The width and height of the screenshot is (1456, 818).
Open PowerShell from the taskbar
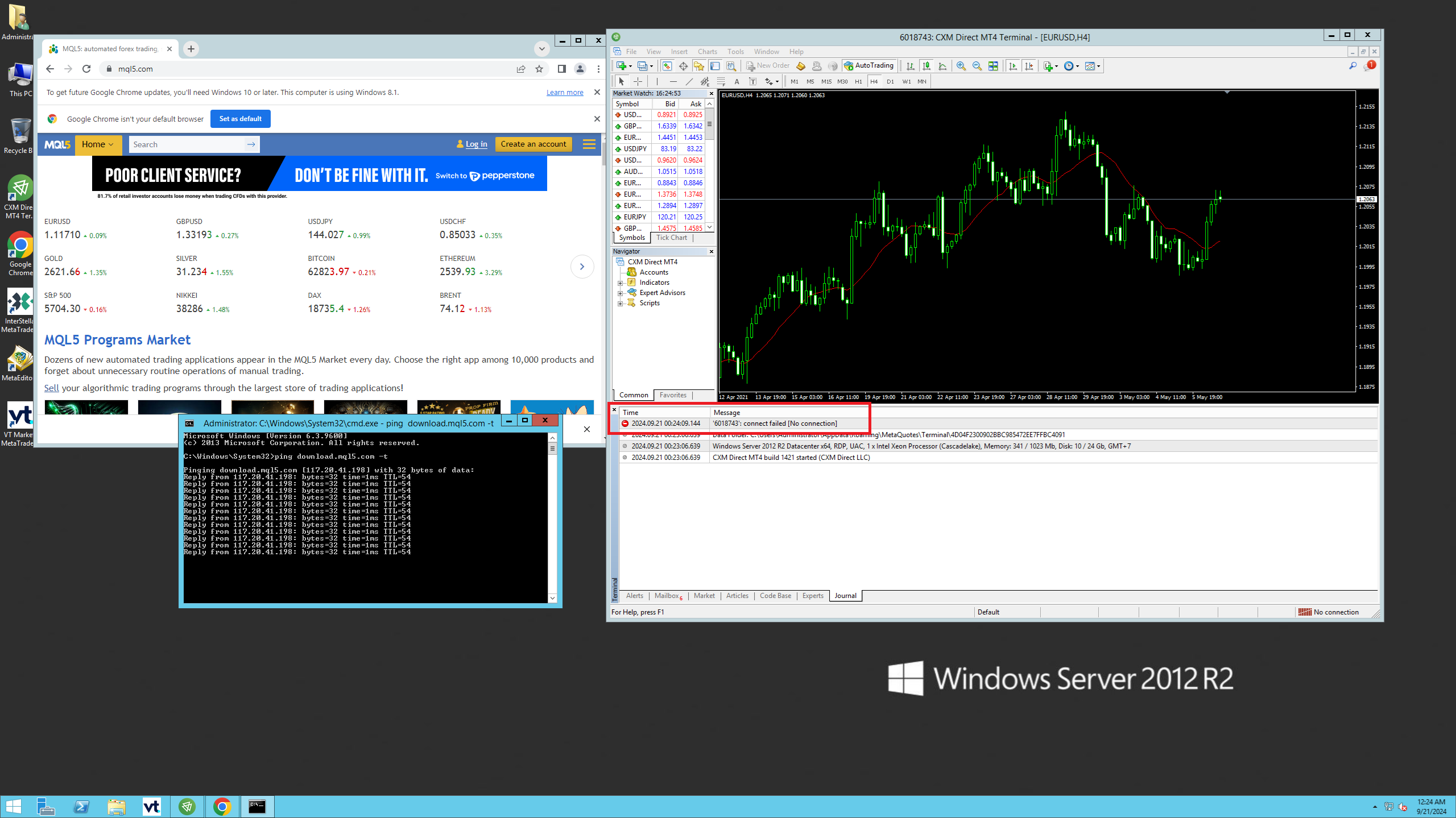pyautogui.click(x=81, y=806)
